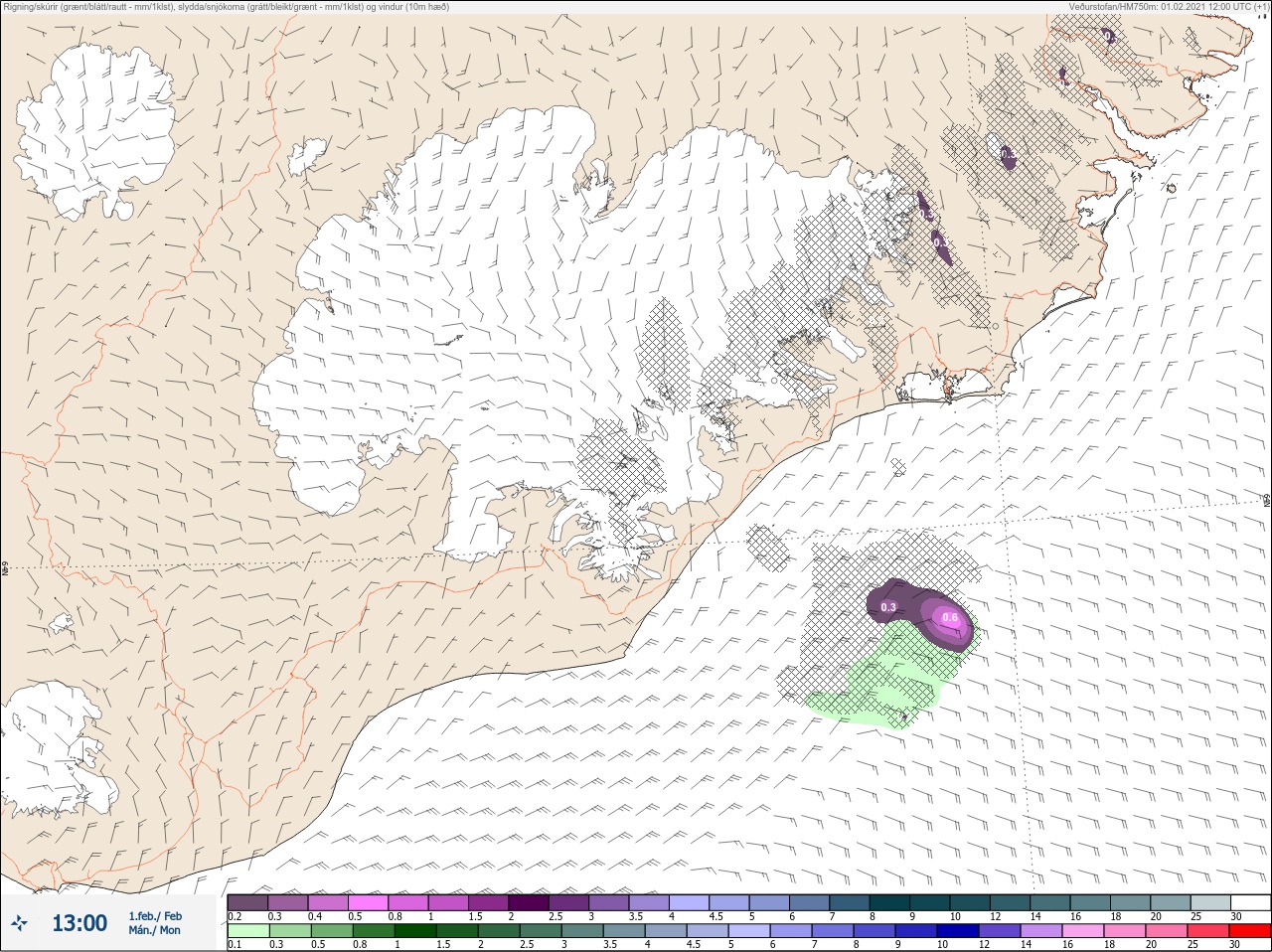Click the '20' label in the lower legend

pyautogui.click(x=1151, y=945)
